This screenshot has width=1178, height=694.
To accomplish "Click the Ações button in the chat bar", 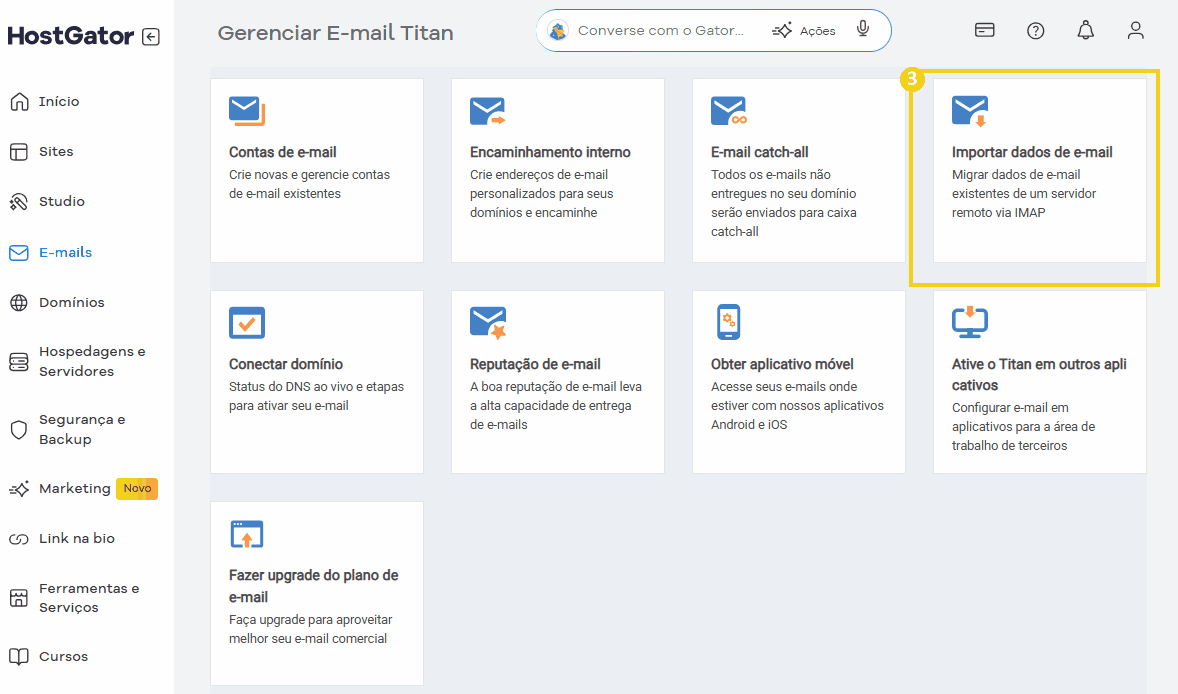I will [804, 31].
